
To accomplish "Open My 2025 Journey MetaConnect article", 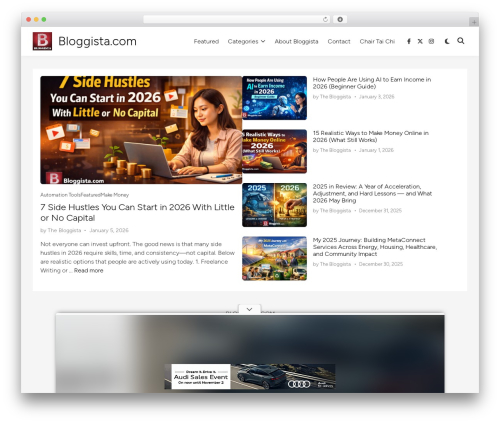I will 375,247.
